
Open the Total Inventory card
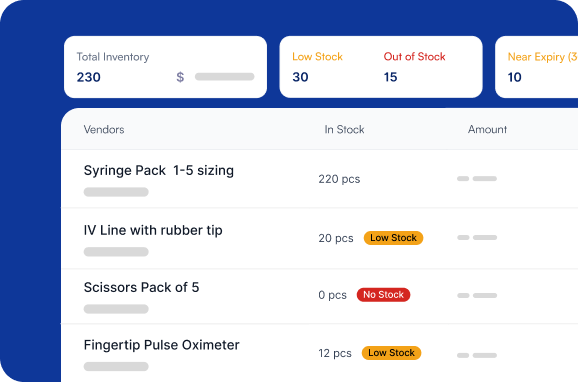[165, 67]
